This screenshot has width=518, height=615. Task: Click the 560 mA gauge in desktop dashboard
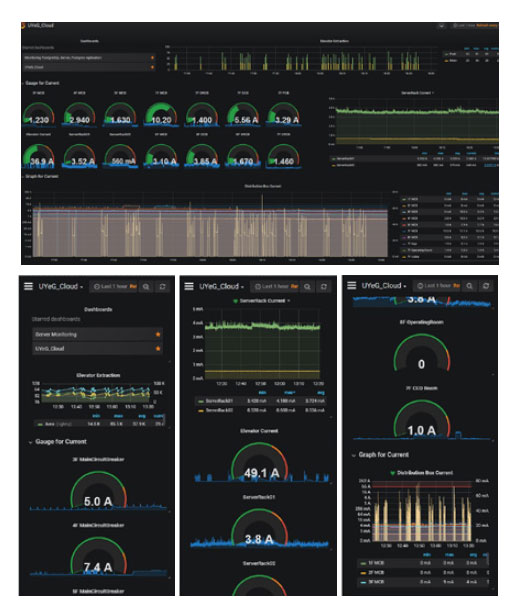(120, 155)
